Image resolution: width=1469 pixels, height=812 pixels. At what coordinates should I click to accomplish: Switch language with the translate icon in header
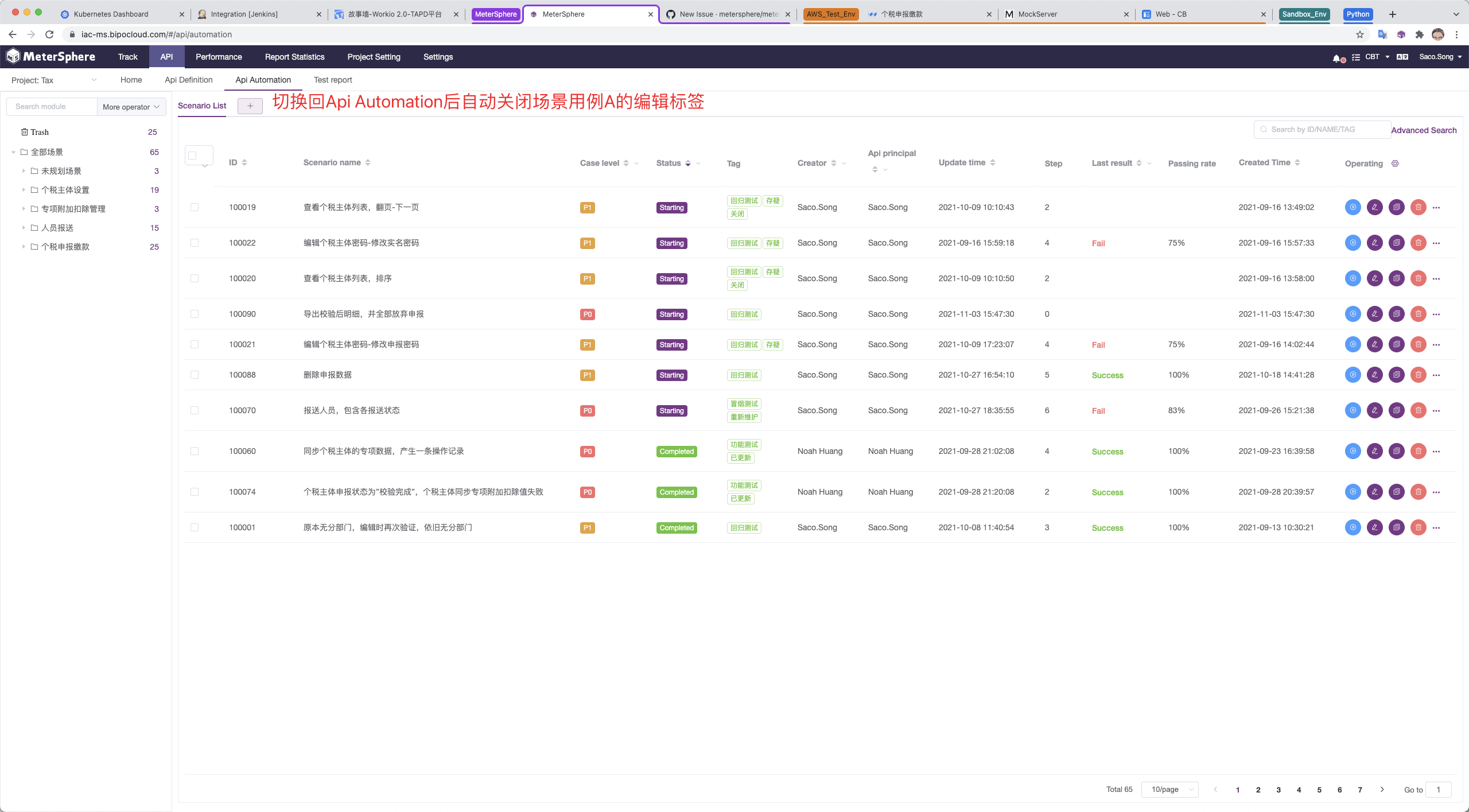click(x=1402, y=57)
